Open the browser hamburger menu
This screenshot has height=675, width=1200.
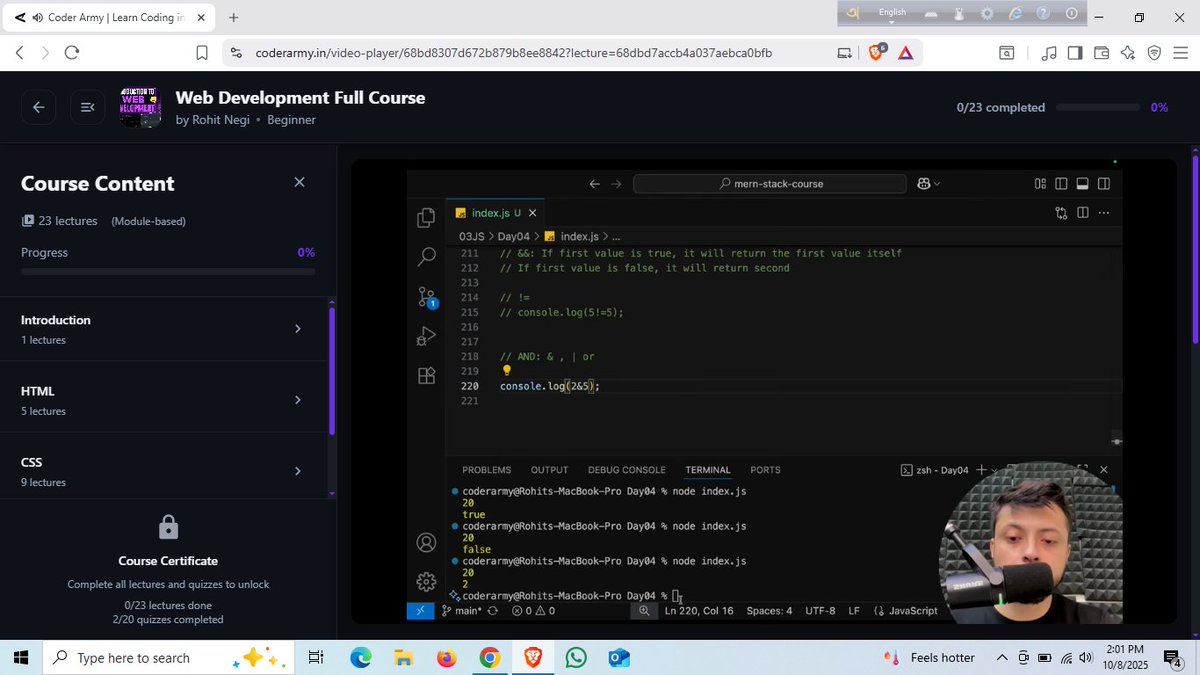pos(1181,53)
